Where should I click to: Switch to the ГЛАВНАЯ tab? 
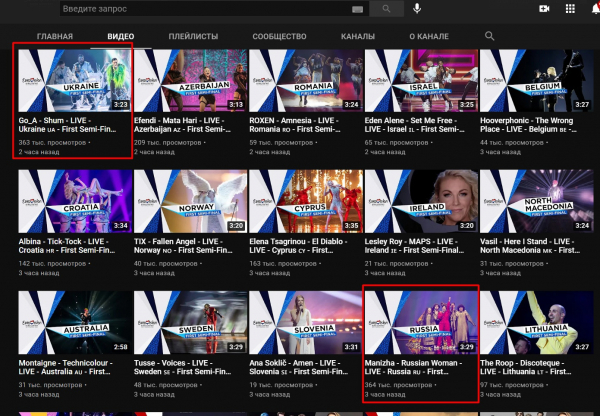pos(55,36)
